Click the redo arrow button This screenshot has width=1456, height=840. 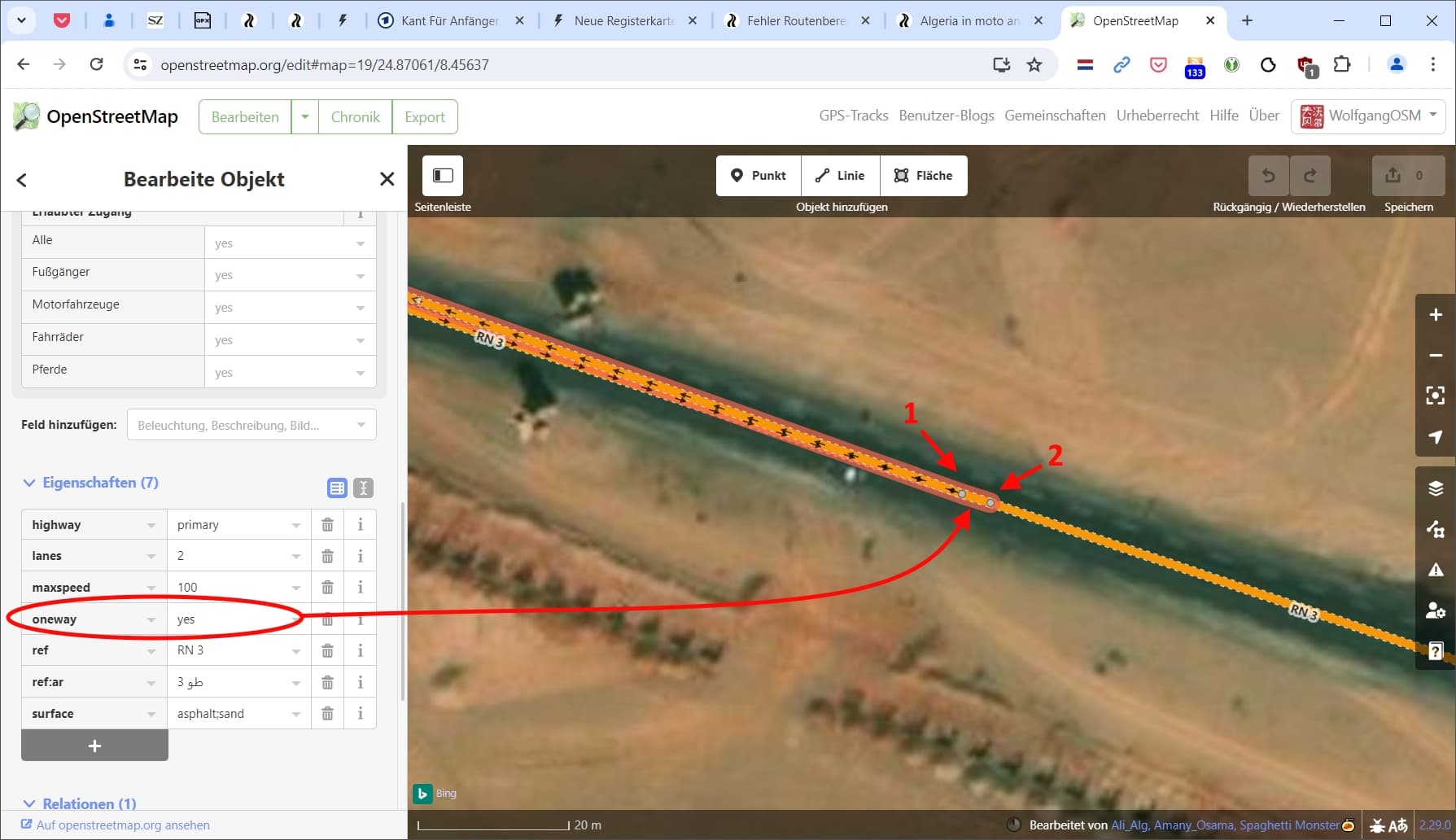tap(1310, 175)
